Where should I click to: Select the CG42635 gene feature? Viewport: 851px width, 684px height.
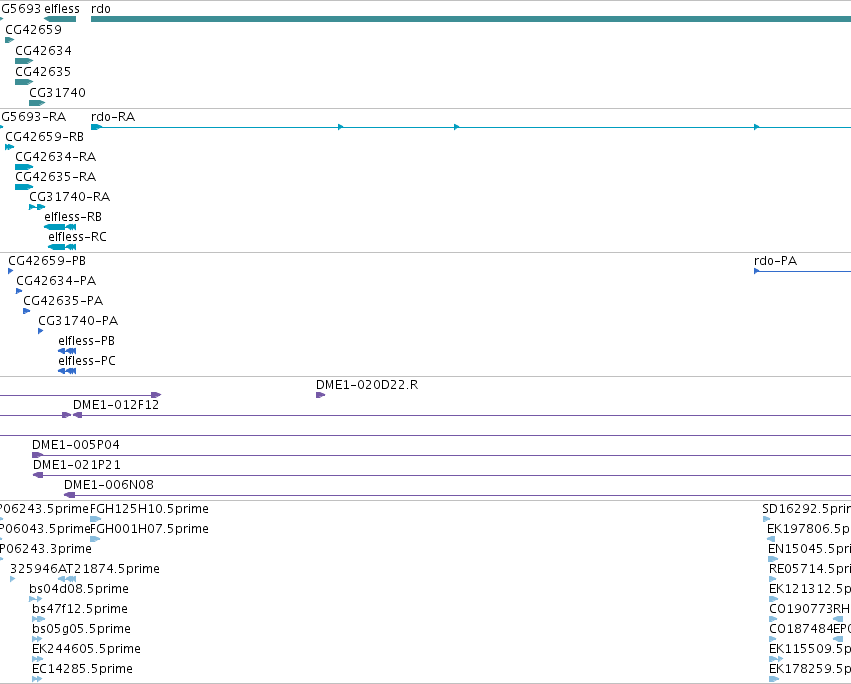coord(24,82)
